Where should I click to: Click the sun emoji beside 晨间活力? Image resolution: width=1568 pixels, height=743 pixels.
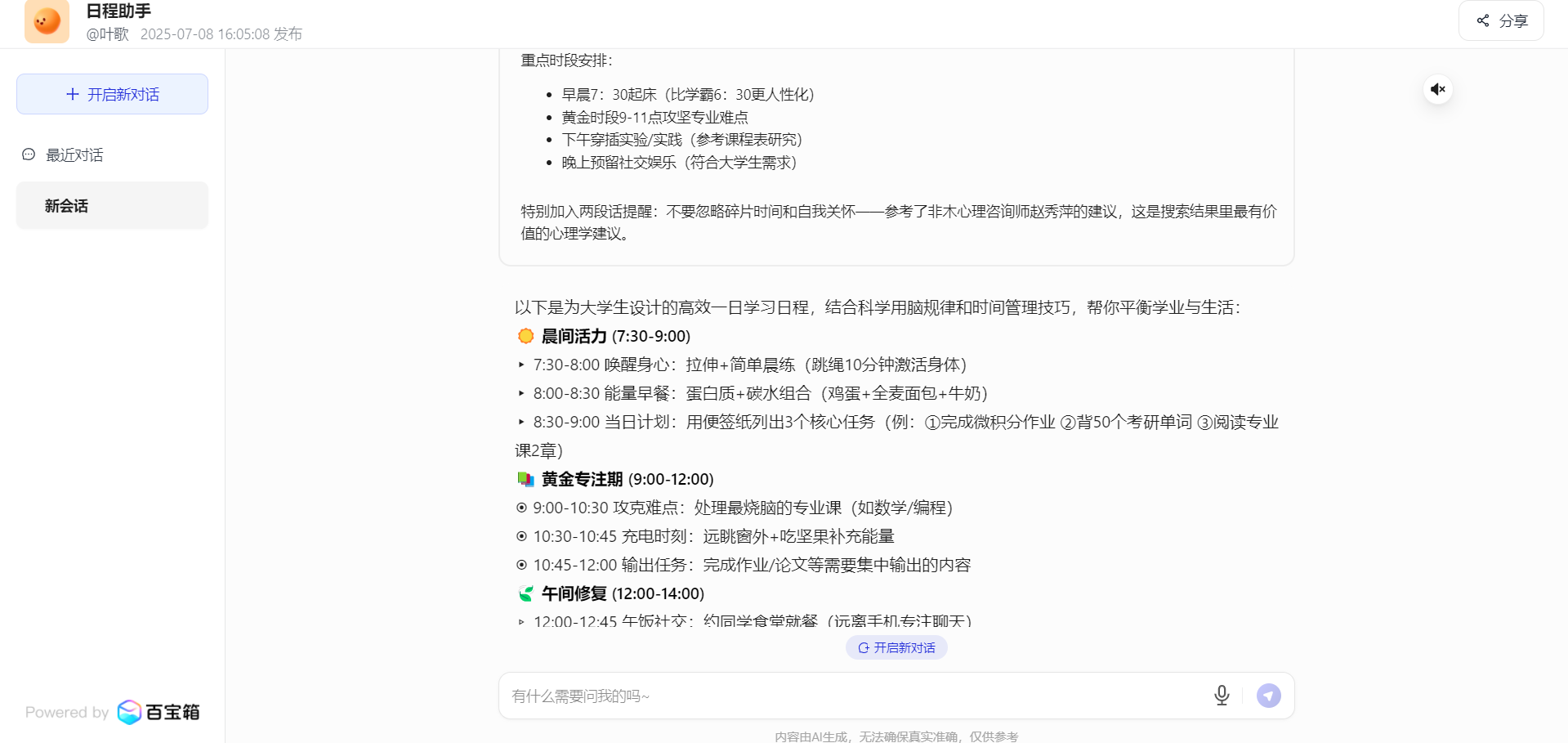(525, 336)
